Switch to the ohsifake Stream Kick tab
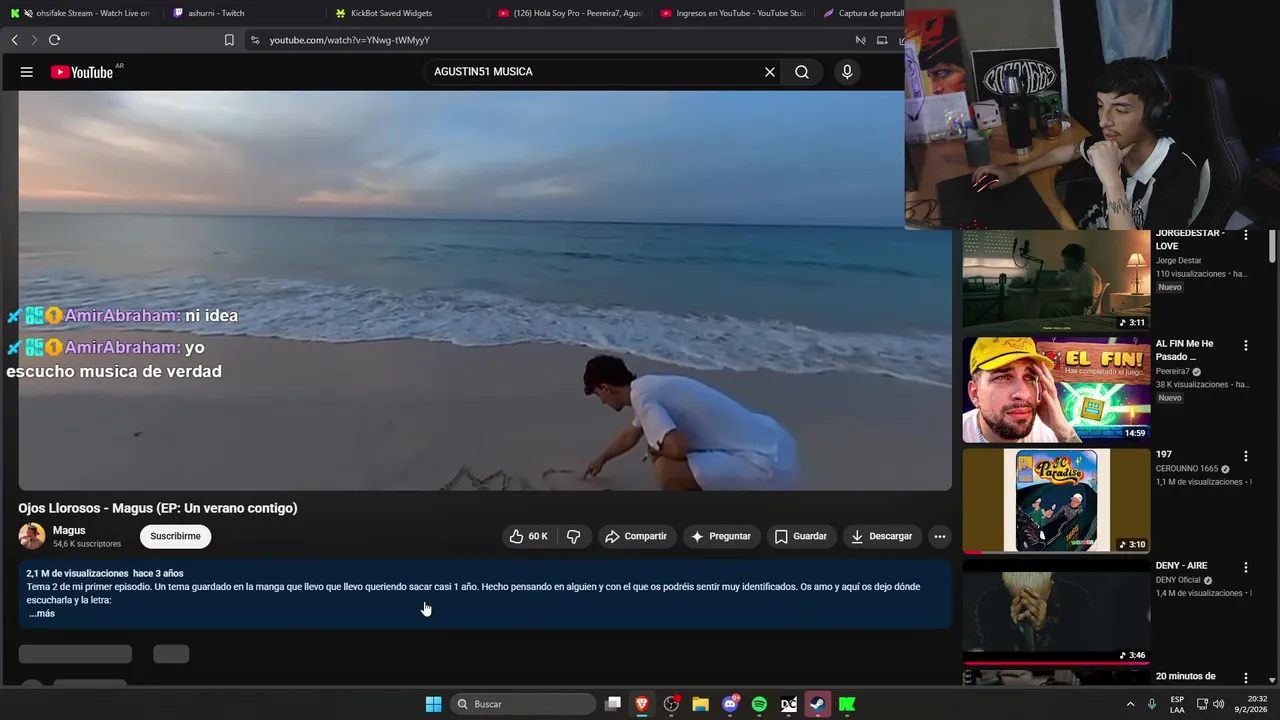The height and width of the screenshot is (720, 1280). (80, 13)
